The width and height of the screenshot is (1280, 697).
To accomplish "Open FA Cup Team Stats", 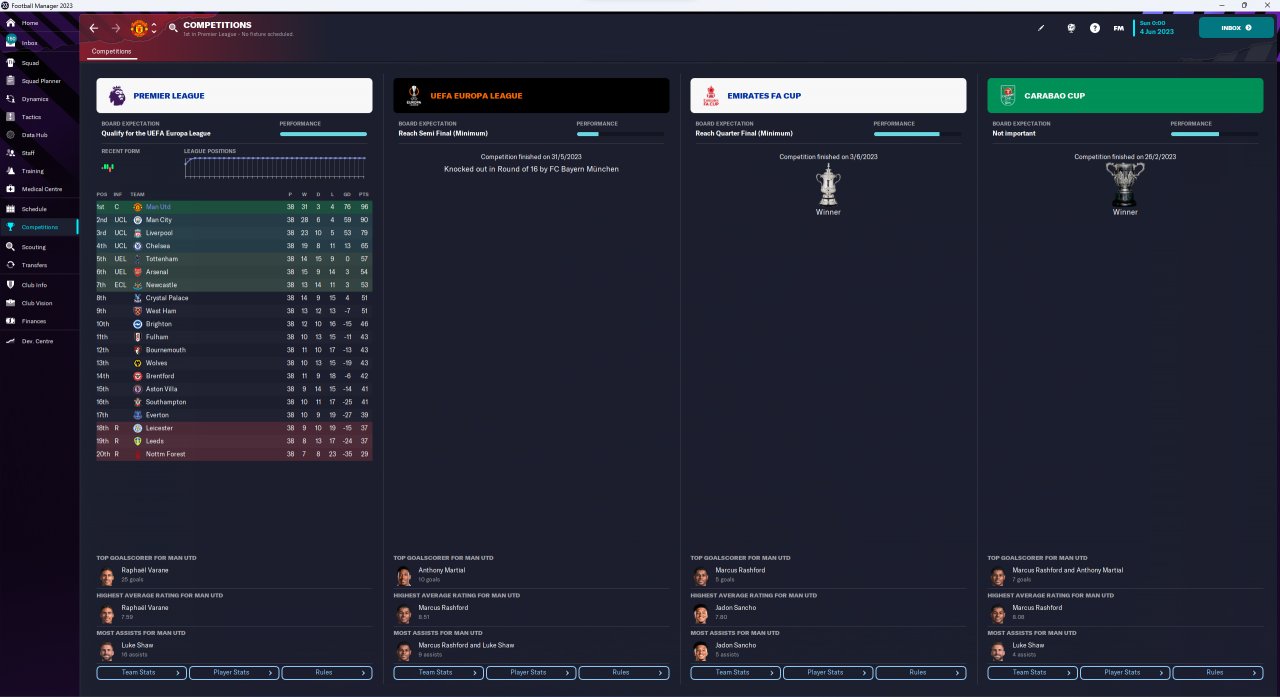I will point(735,672).
